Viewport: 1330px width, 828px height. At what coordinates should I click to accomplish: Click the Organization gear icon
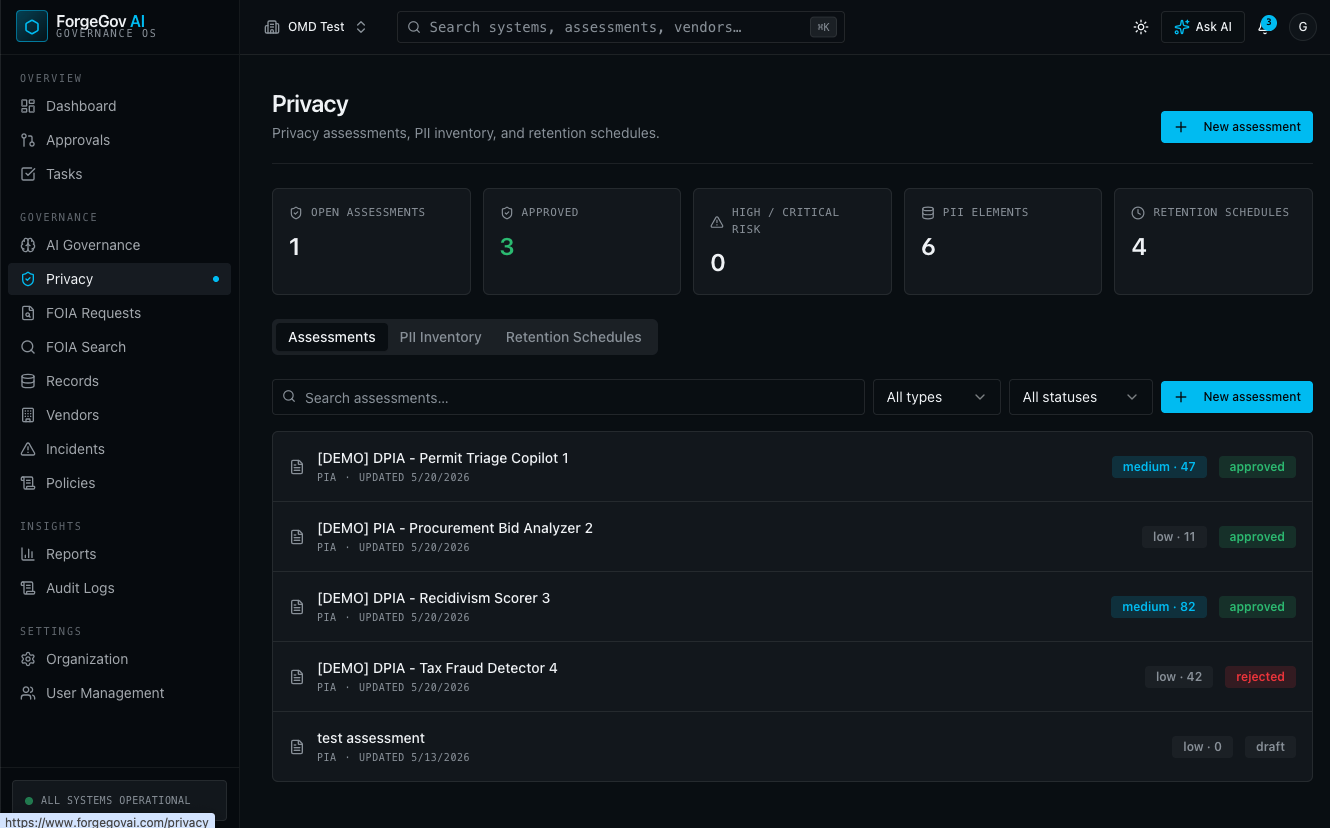point(28,659)
